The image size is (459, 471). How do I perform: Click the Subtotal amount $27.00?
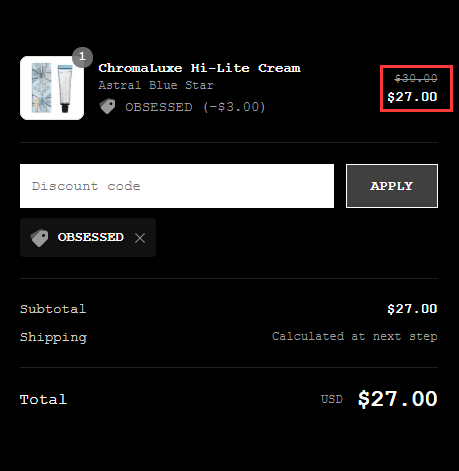pos(412,309)
